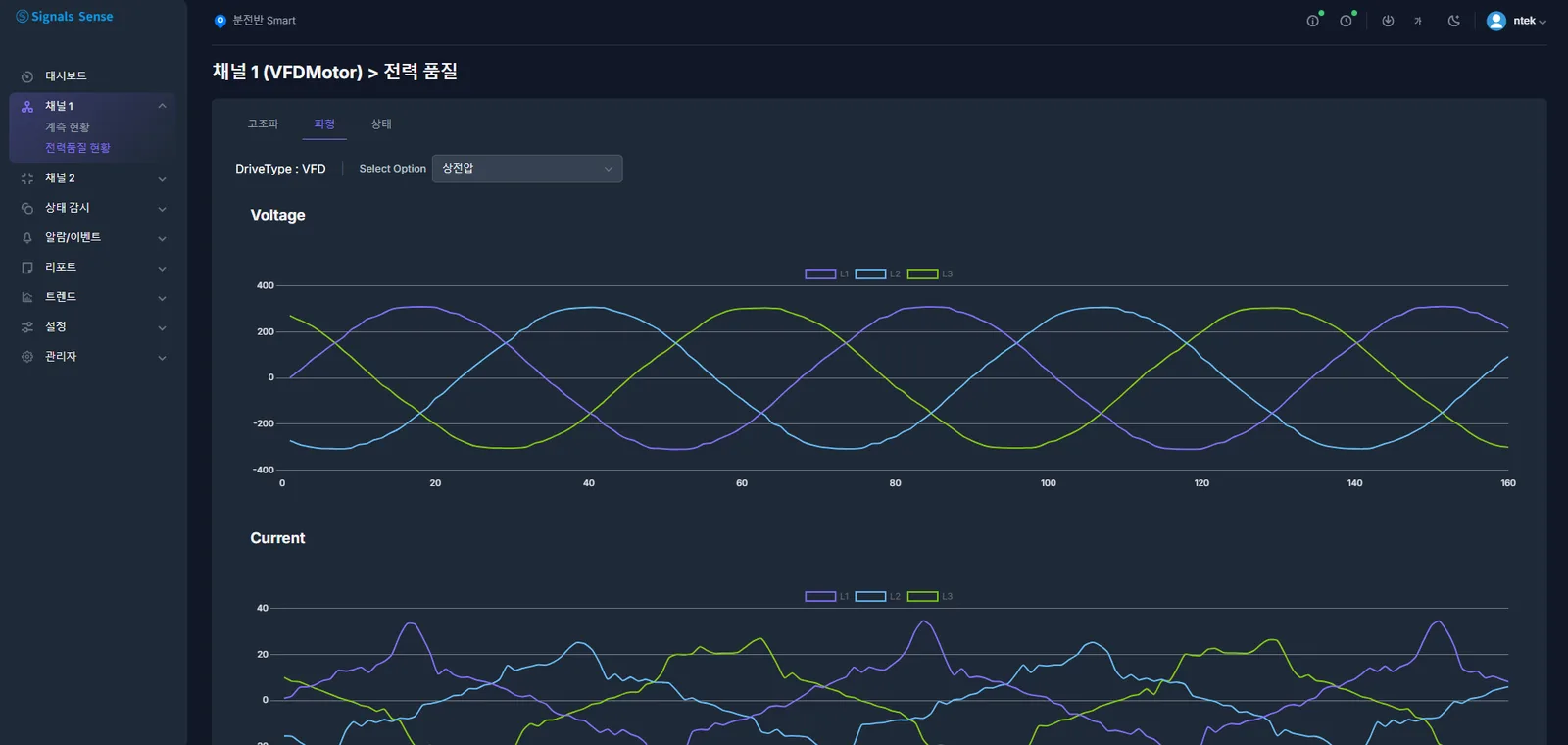The height and width of the screenshot is (745, 1568).
Task: Expand the 리포트 menu chevron
Action: click(x=163, y=269)
